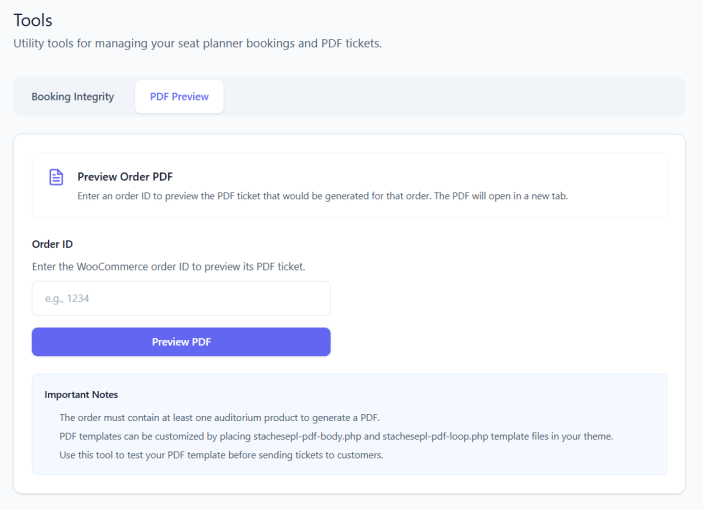Image resolution: width=703 pixels, height=510 pixels.
Task: Click the Order ID field label
Action: pyautogui.click(x=52, y=244)
